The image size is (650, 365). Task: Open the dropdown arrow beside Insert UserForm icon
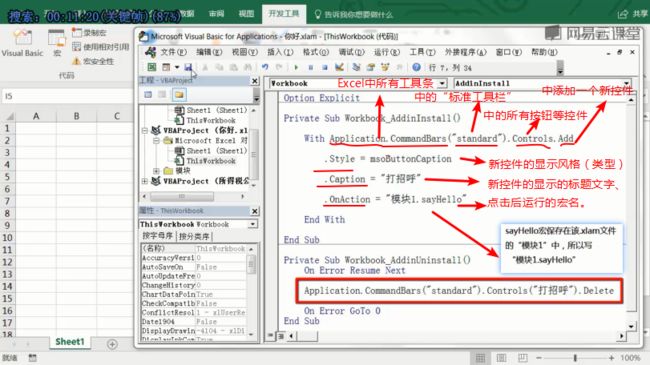coord(177,67)
